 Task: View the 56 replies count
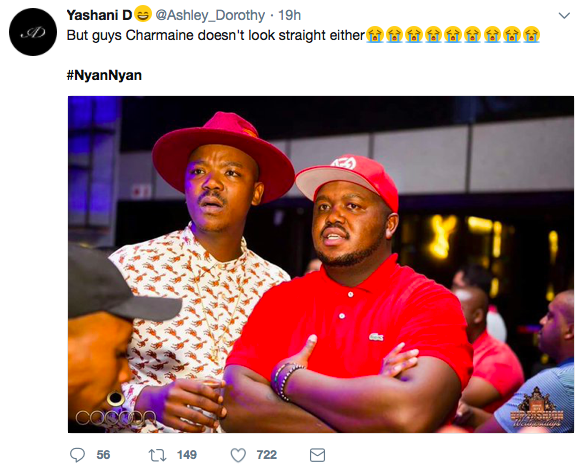point(103,455)
